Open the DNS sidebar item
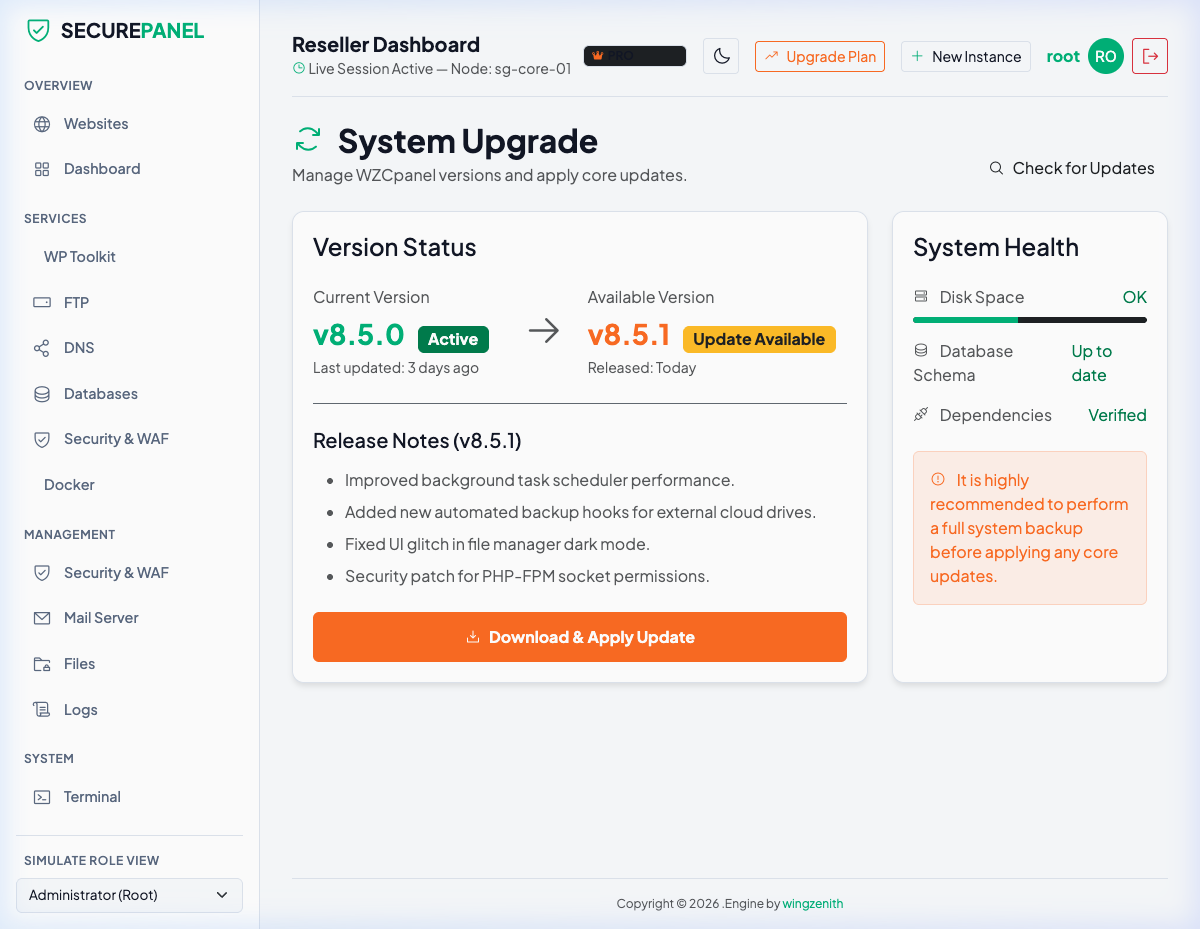The image size is (1200, 929). point(129,348)
